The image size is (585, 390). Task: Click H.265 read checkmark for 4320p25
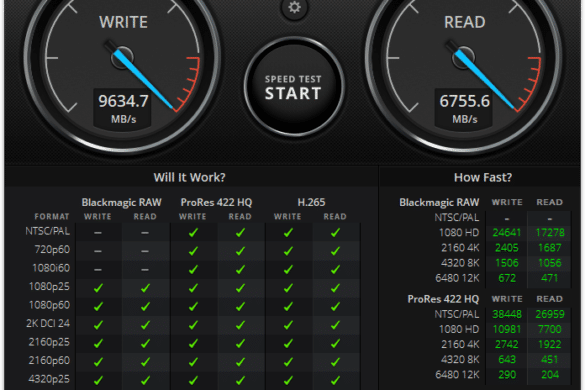(x=335, y=380)
